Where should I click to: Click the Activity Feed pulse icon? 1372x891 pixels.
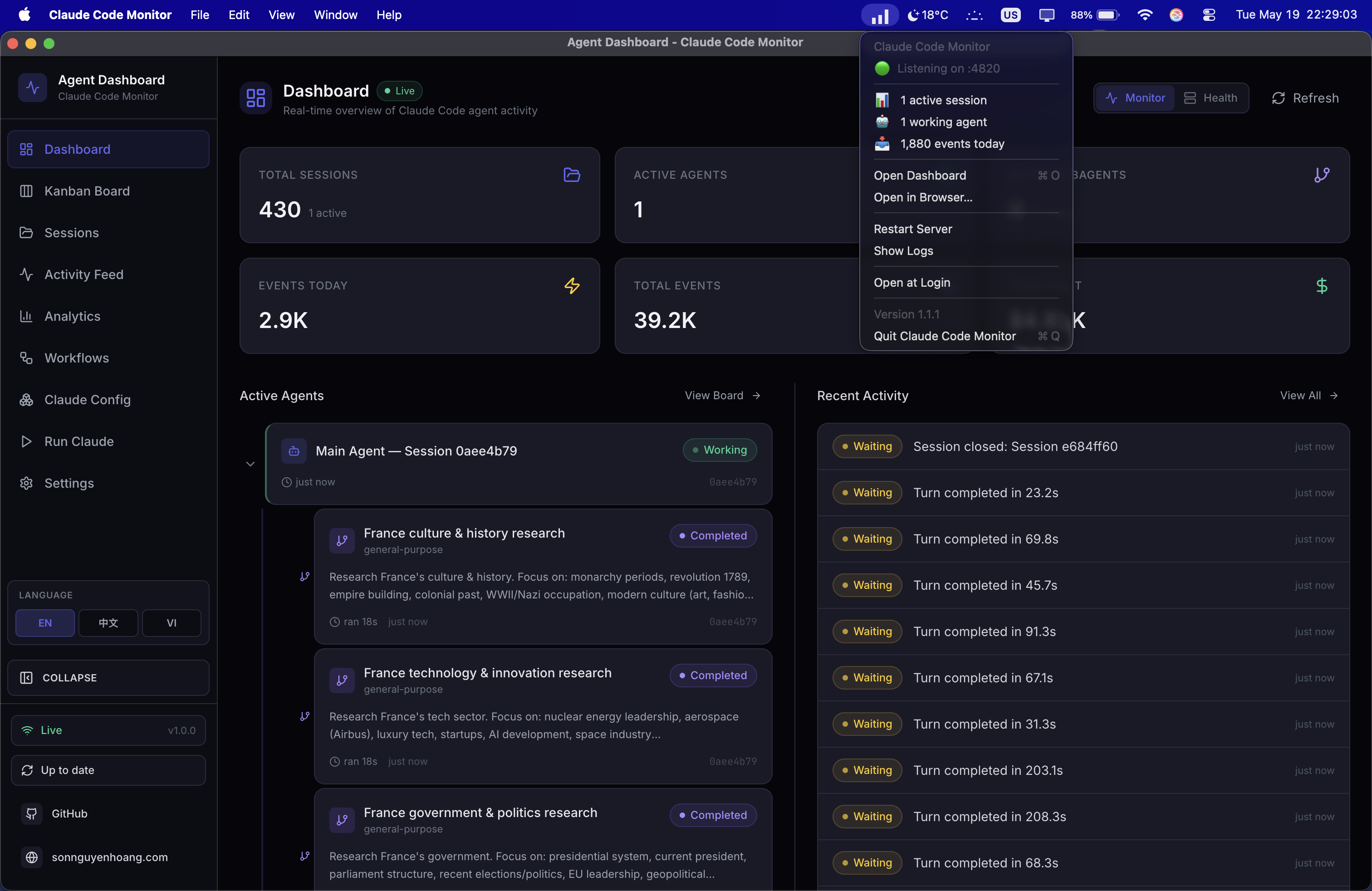(26, 274)
